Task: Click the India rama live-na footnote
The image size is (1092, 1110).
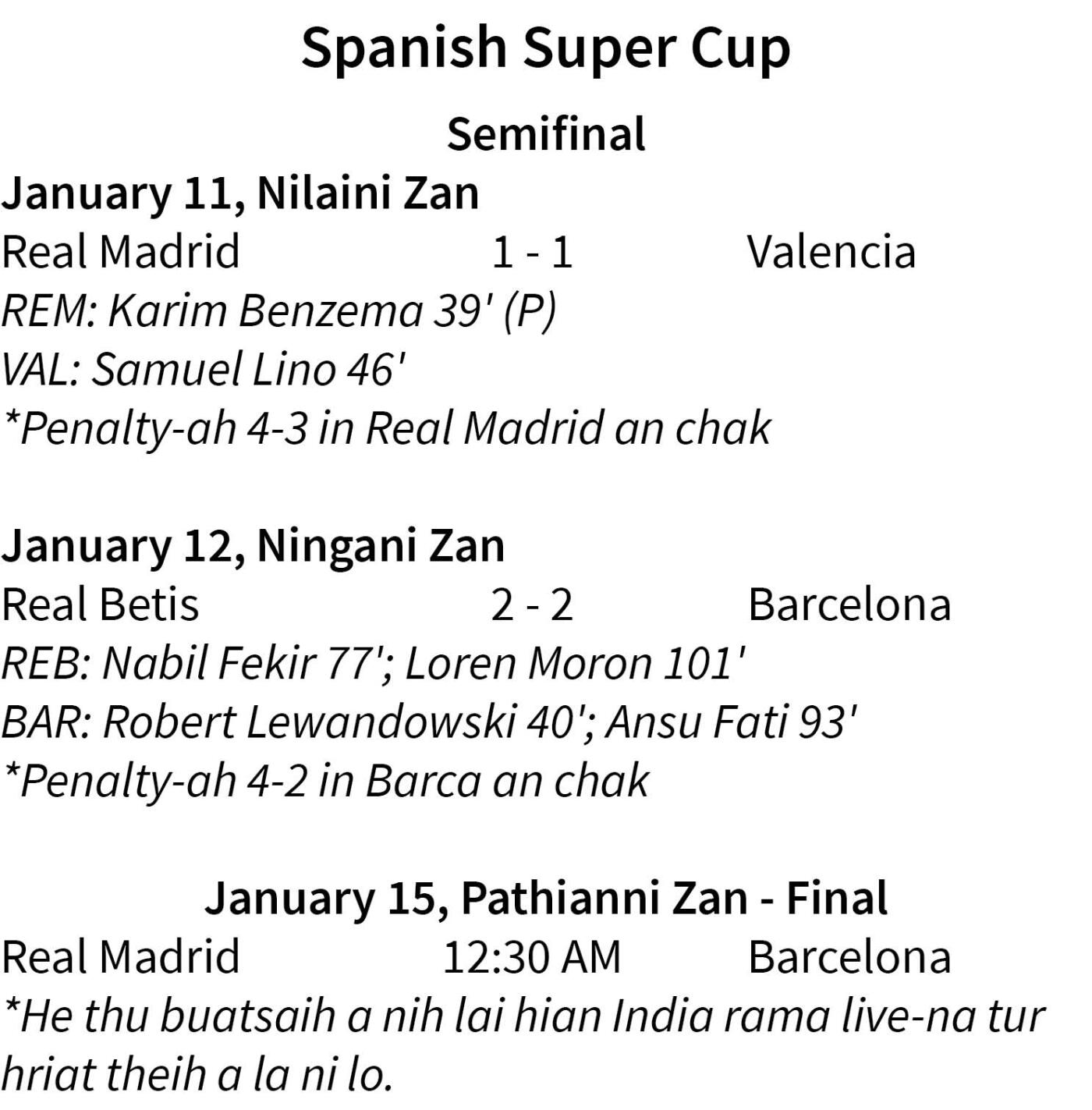Action: click(x=523, y=1045)
